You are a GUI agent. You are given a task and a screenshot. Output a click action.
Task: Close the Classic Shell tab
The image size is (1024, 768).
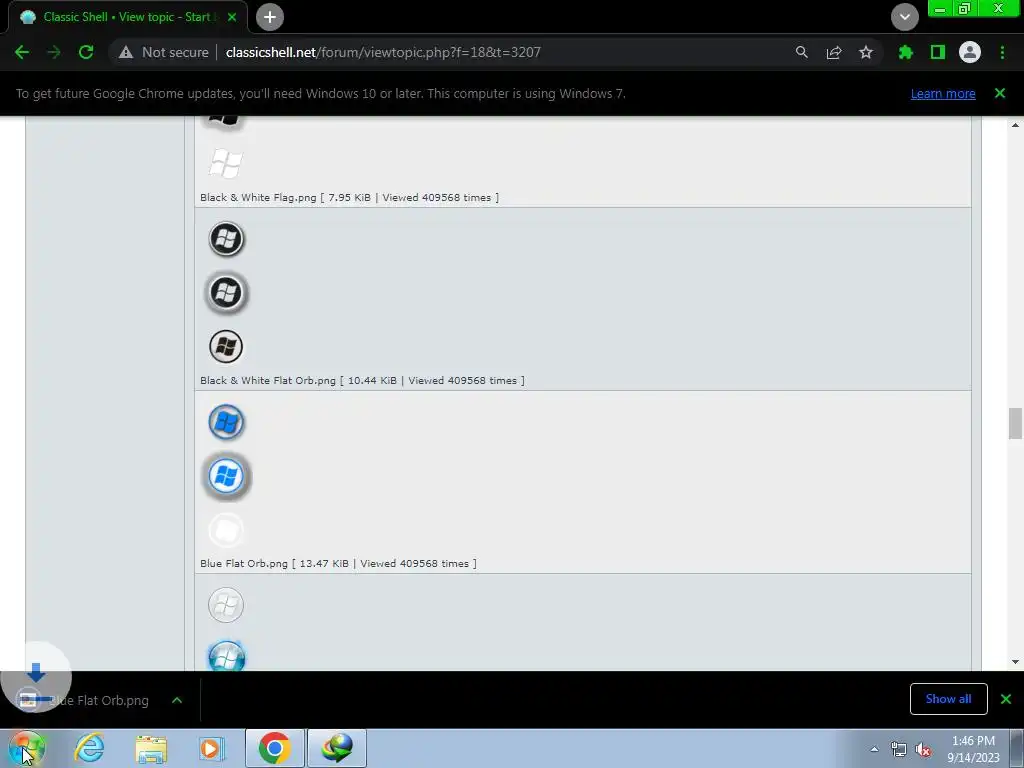232,17
